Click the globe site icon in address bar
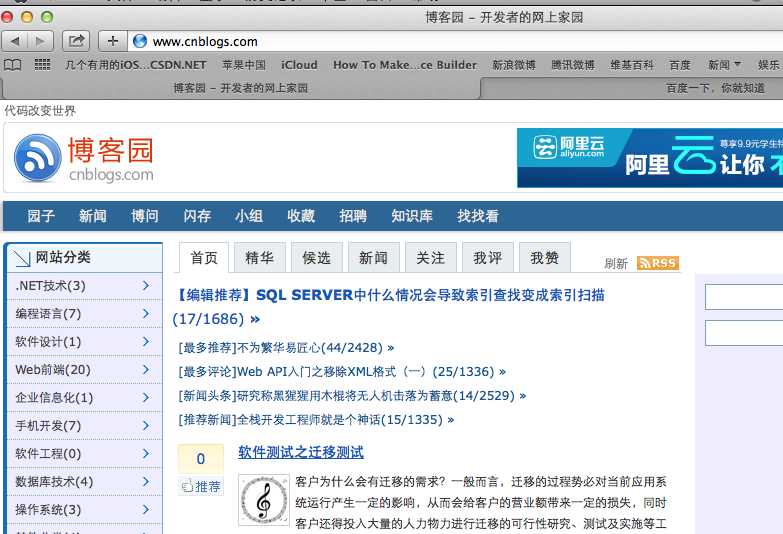This screenshot has height=534, width=783. click(140, 41)
